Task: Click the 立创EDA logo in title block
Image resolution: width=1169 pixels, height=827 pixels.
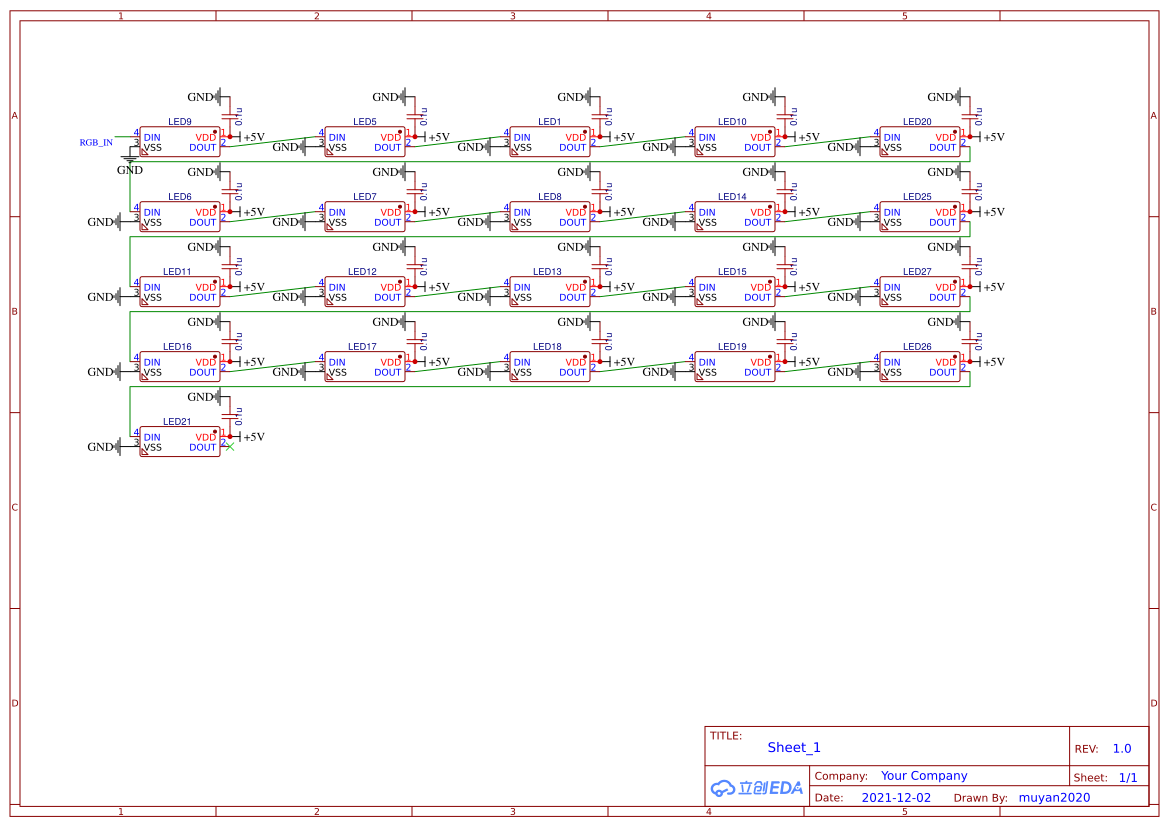Action: tap(757, 788)
